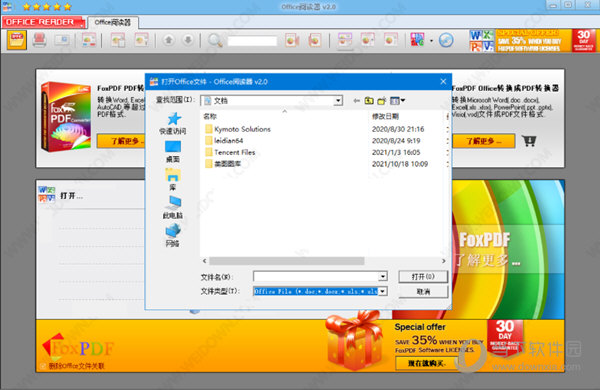This screenshot has height=390, width=600.
Task: Toggle the 删除Office文件关联 checkbox
Action: (43, 366)
